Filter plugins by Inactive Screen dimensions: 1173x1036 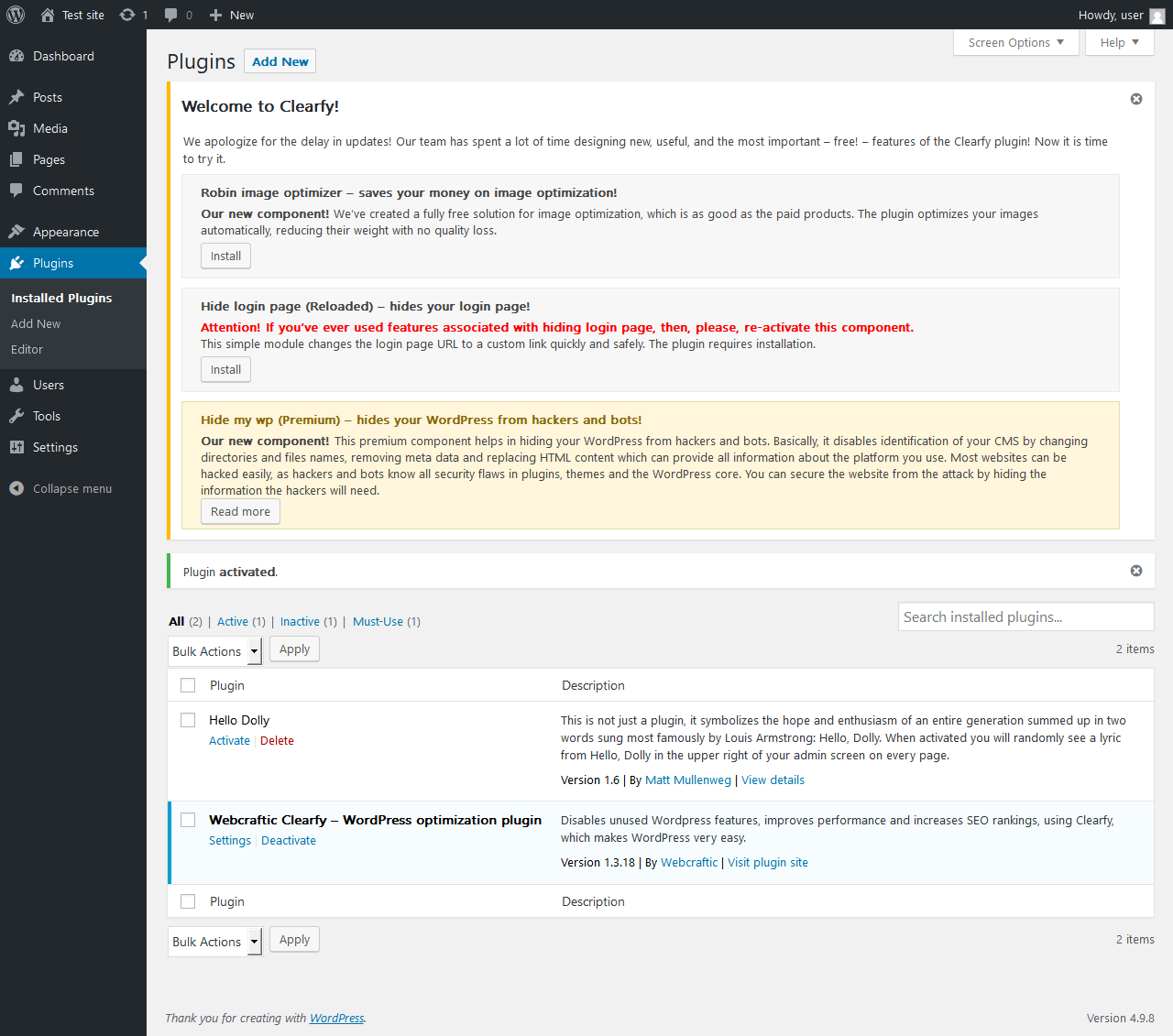pos(300,621)
